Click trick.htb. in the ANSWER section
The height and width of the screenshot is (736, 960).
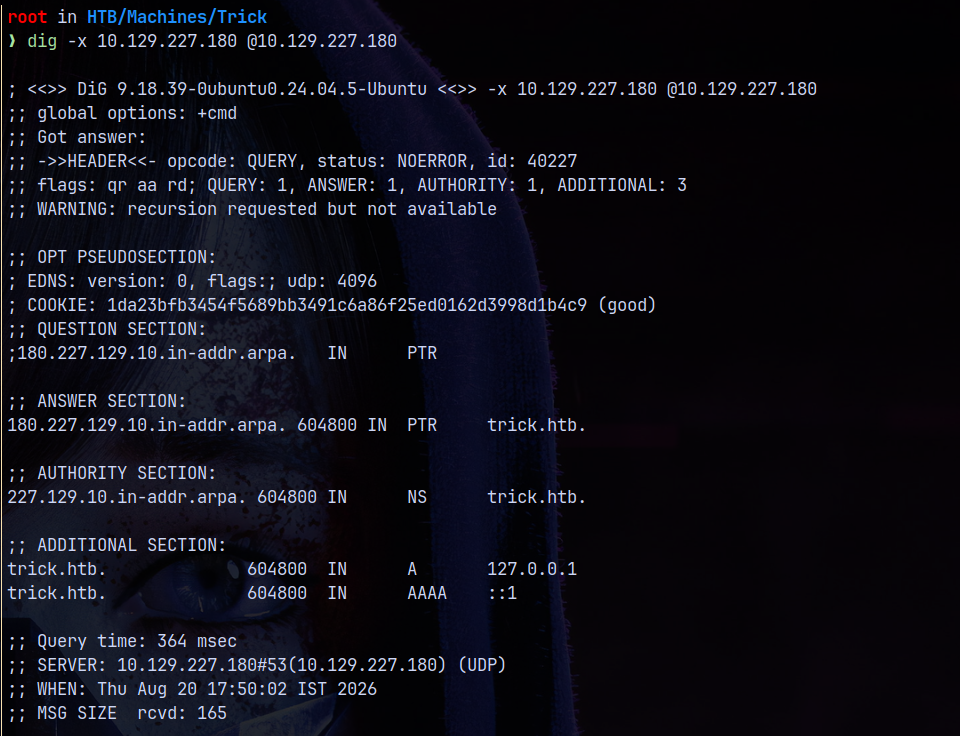point(536,425)
